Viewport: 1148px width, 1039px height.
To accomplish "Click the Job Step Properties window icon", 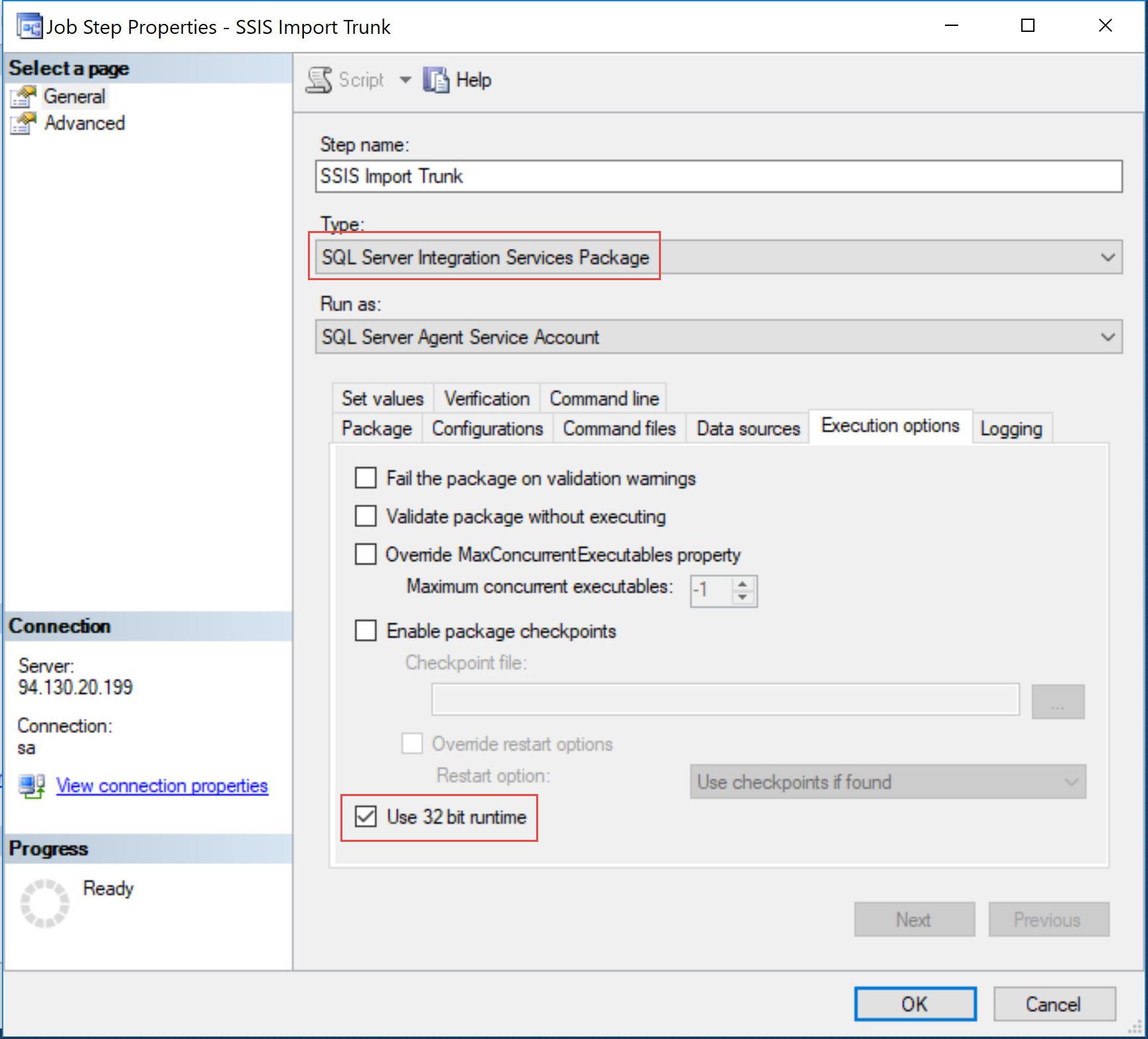I will [29, 27].
